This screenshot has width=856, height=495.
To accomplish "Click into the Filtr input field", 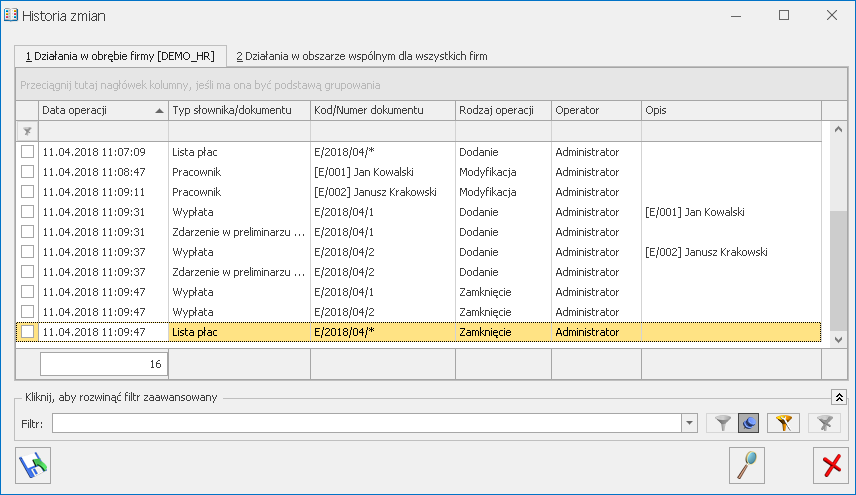I will tap(367, 423).
